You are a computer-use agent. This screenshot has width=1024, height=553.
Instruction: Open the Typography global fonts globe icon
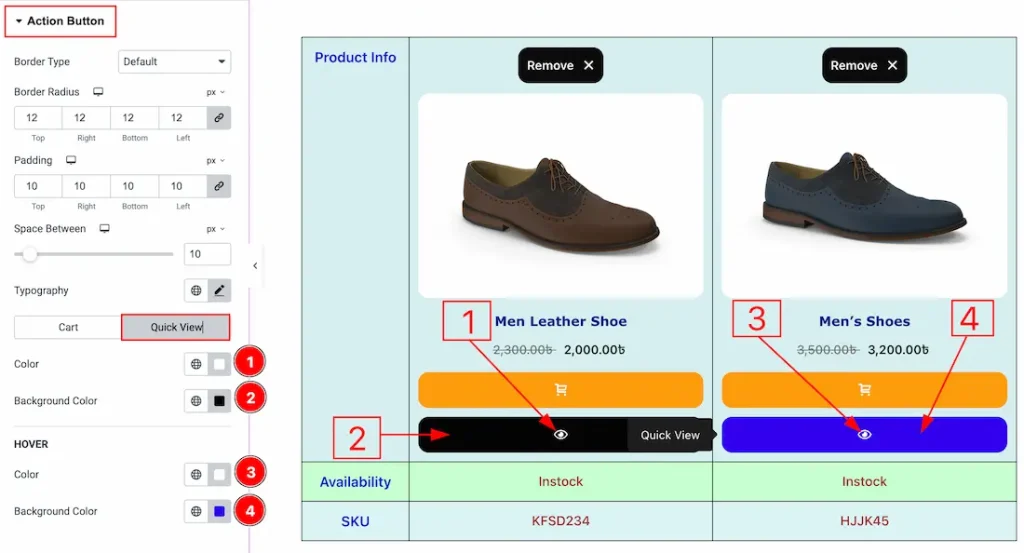196,291
